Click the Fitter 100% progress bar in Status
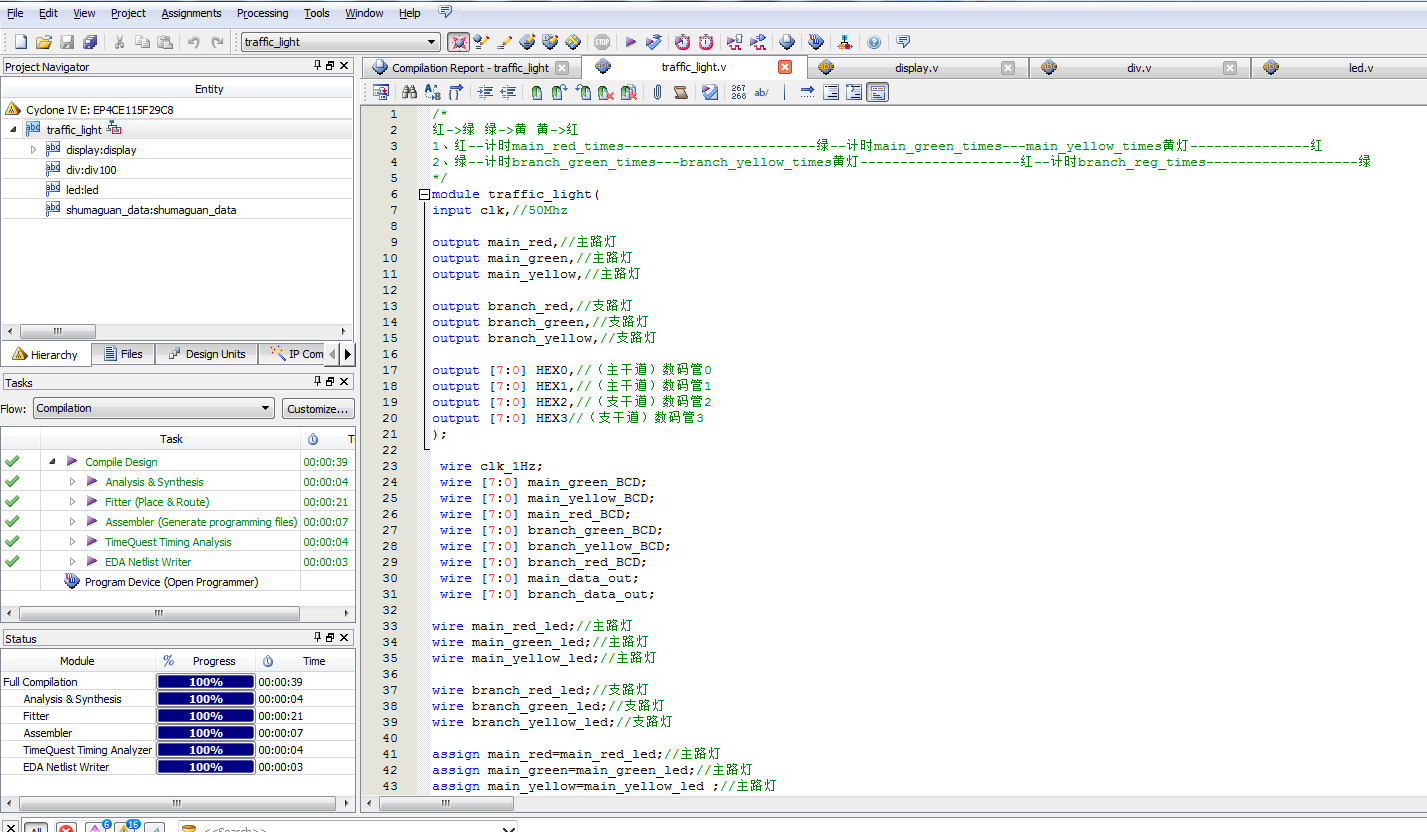 pyautogui.click(x=205, y=716)
